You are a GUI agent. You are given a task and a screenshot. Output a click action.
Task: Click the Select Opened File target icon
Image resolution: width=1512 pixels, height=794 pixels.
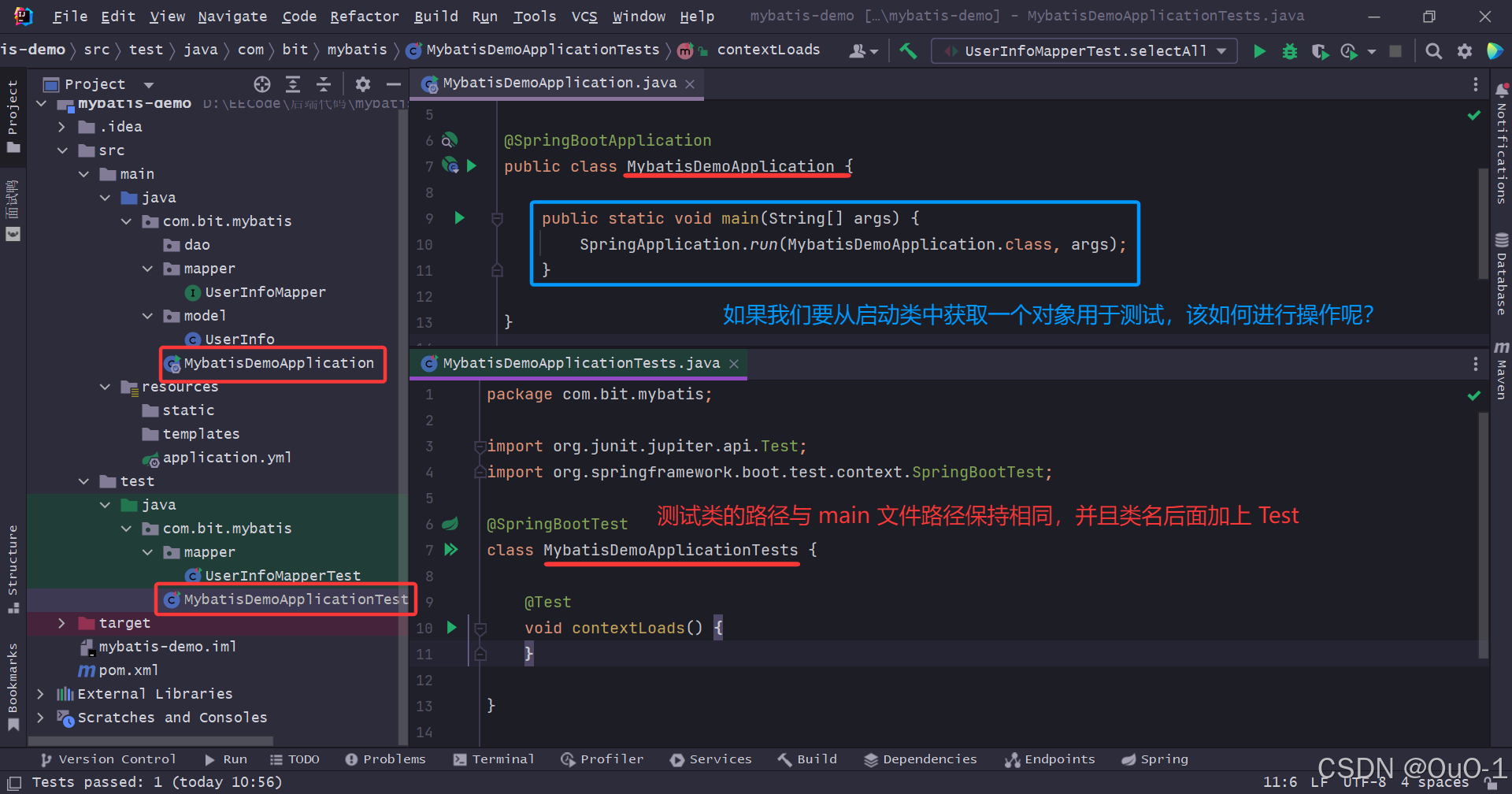click(262, 84)
